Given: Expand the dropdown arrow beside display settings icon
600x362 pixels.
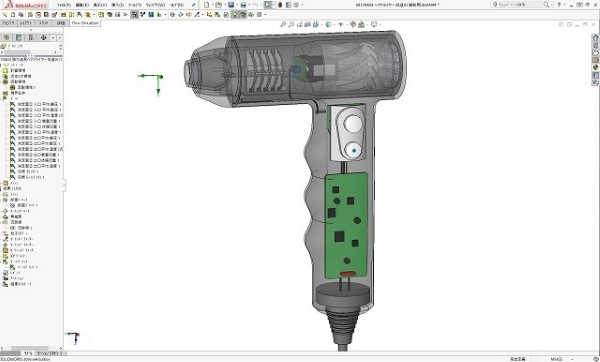Looking at the screenshot, I should tap(379, 24).
